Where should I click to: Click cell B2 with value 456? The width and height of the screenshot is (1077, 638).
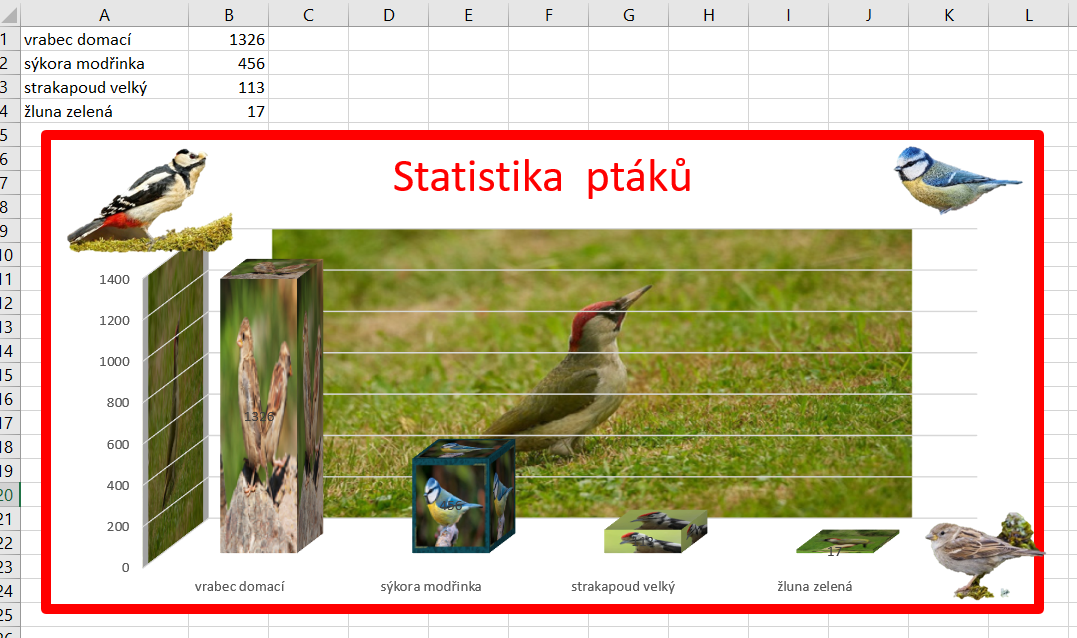coord(228,63)
